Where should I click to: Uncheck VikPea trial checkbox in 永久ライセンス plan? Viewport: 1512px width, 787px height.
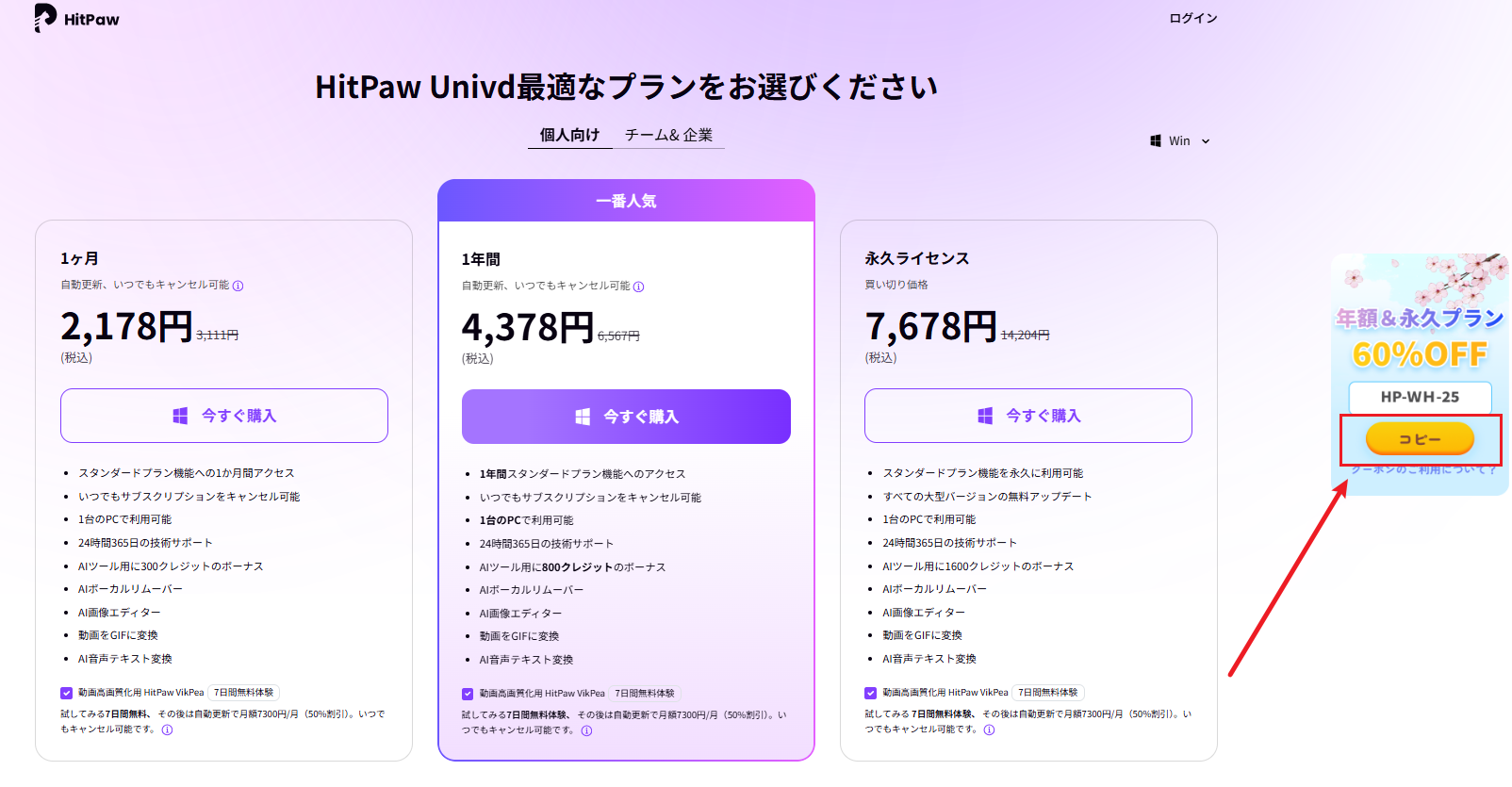click(x=870, y=693)
